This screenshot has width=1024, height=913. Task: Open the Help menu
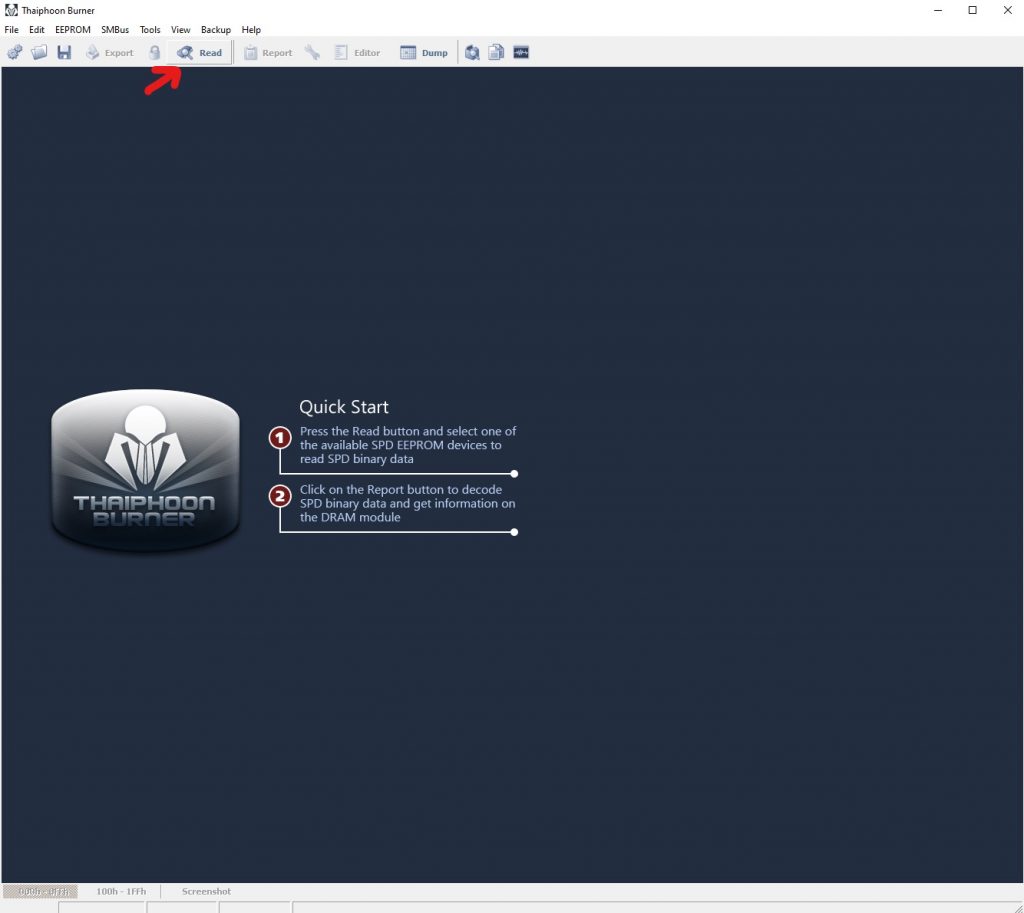click(x=251, y=29)
